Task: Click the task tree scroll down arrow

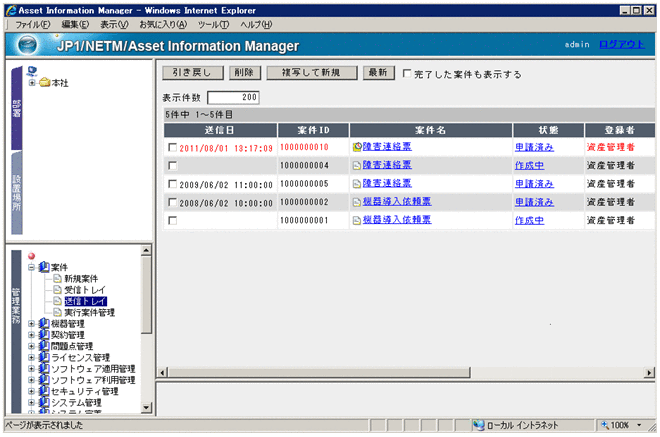Action: click(146, 407)
